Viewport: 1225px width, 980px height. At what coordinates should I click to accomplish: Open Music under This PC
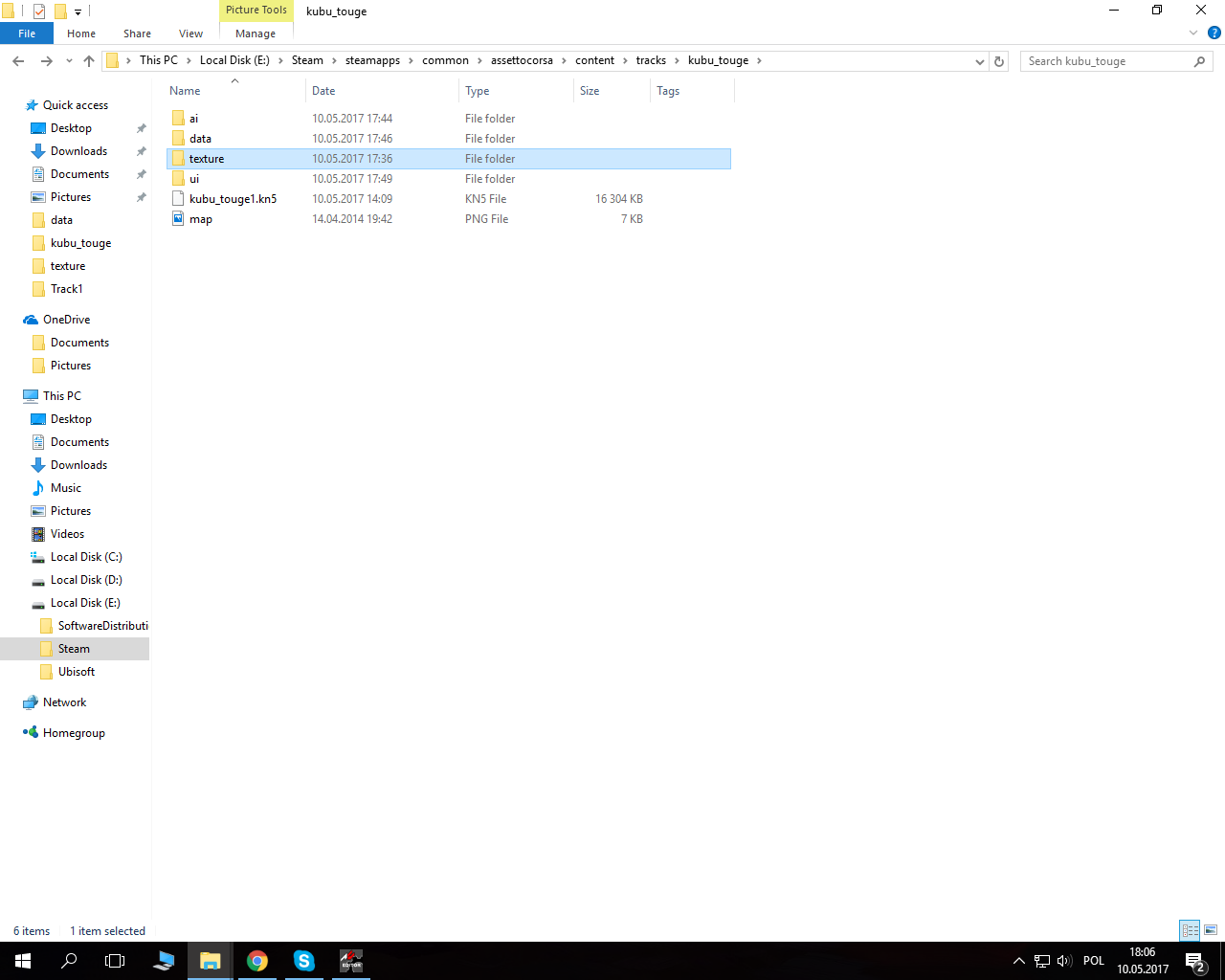(x=65, y=488)
